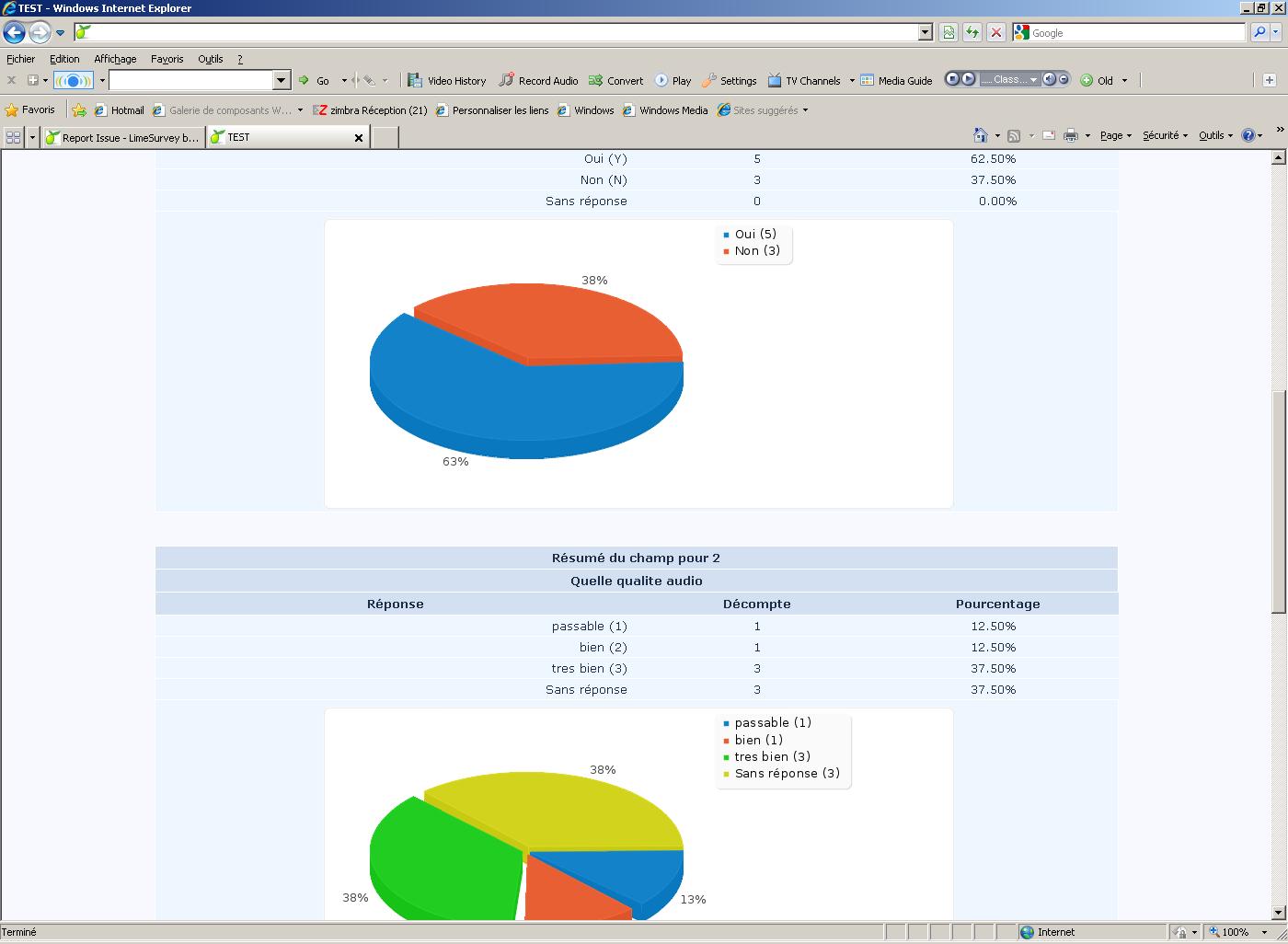Screen dimensions: 1288x944
Task: Stop the radio player playback
Action: (953, 79)
